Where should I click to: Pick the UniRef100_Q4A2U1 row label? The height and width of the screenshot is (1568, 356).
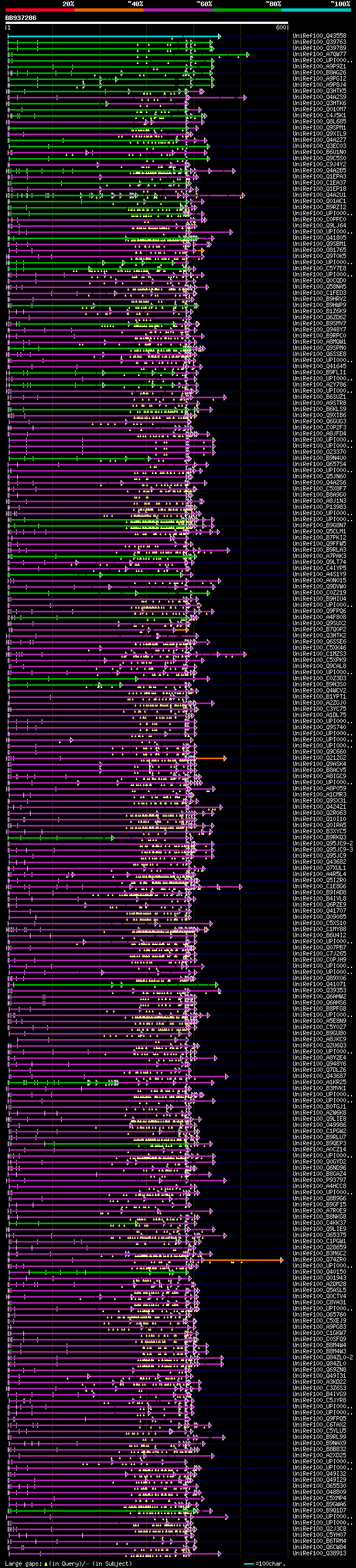(x=319, y=195)
